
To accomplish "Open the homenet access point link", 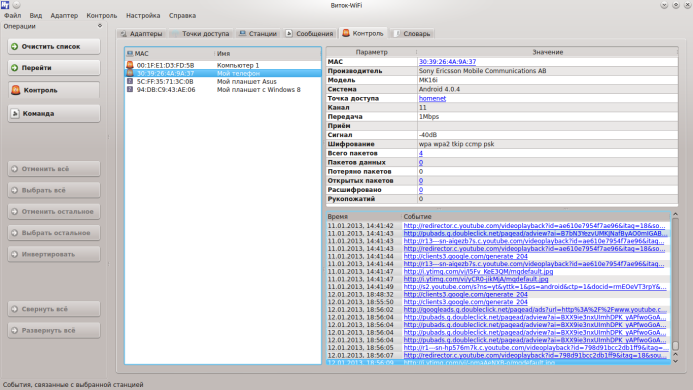I will point(432,98).
